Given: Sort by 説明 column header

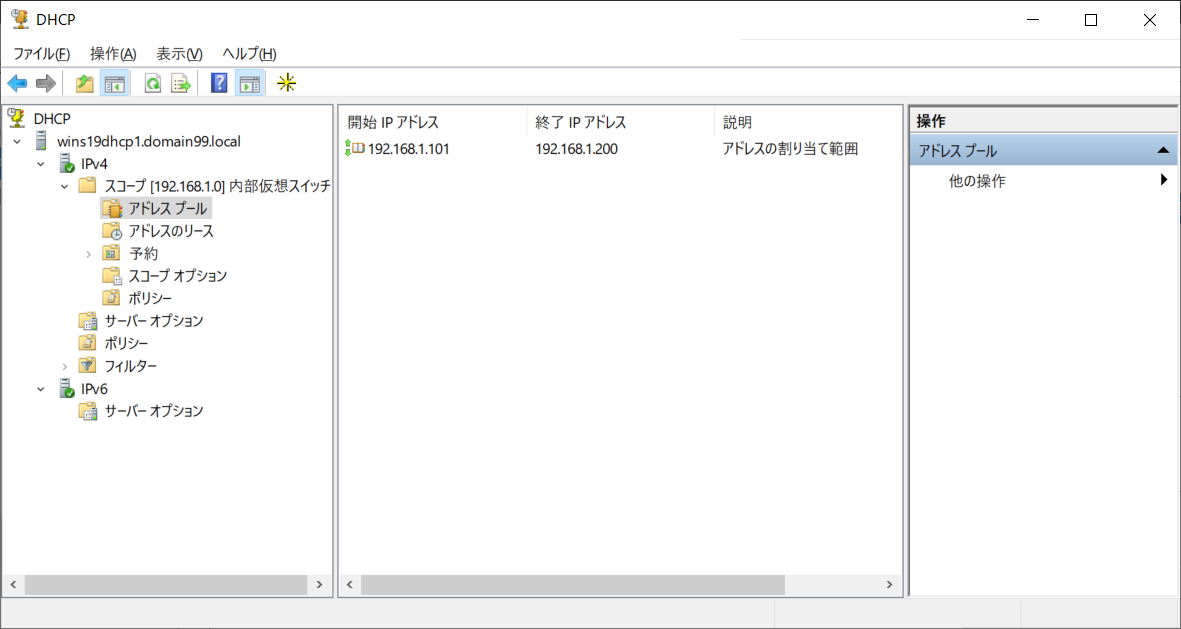Looking at the screenshot, I should pos(807,122).
